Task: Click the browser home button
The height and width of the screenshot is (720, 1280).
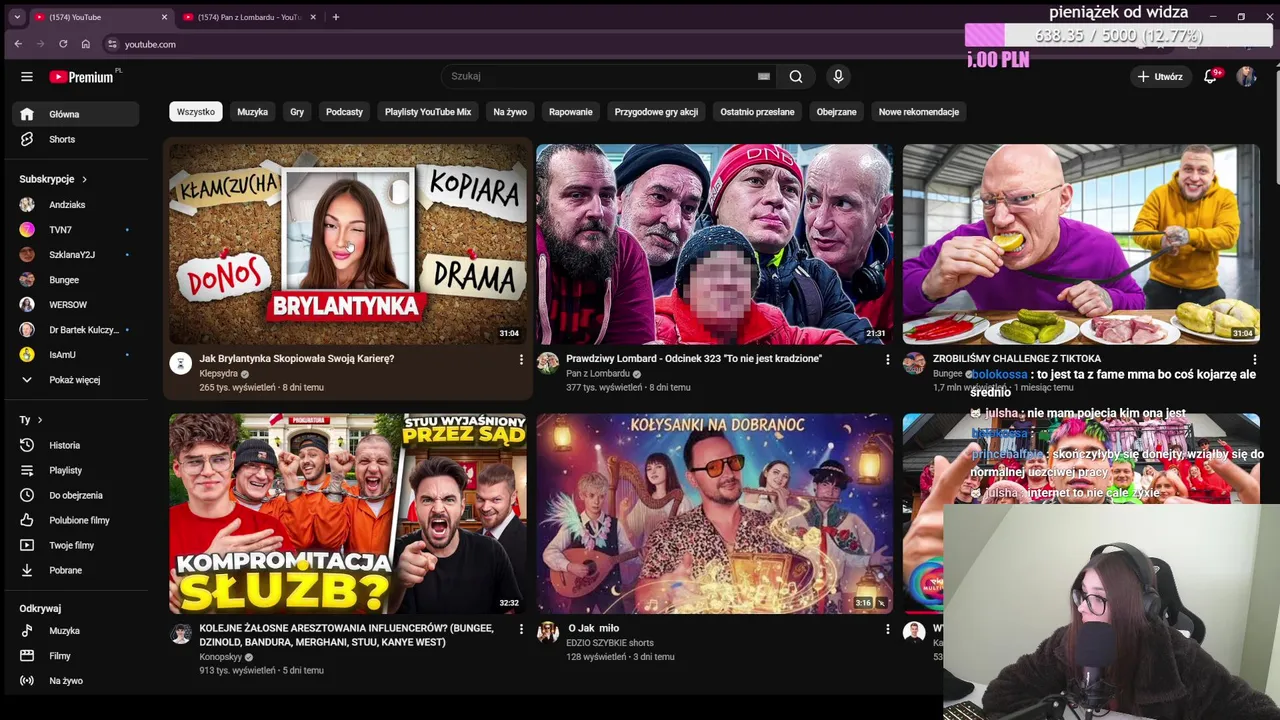Action: point(86,44)
